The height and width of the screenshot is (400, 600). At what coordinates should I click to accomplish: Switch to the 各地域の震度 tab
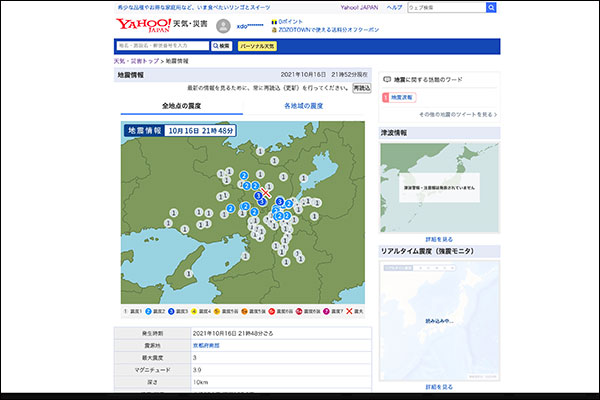coord(303,105)
